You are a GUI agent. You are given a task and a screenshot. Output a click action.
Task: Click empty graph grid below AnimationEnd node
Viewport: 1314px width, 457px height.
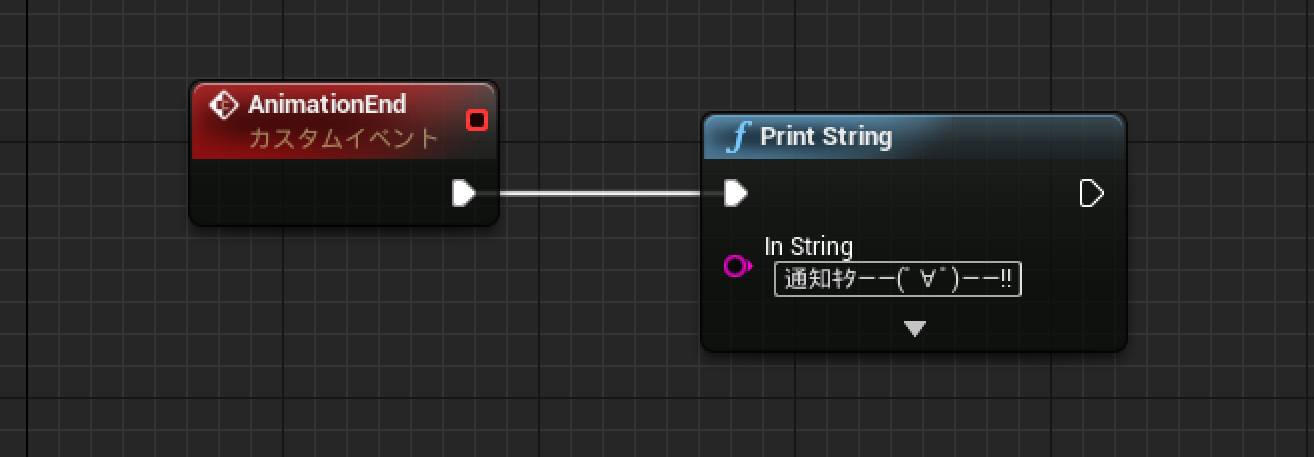click(340, 320)
